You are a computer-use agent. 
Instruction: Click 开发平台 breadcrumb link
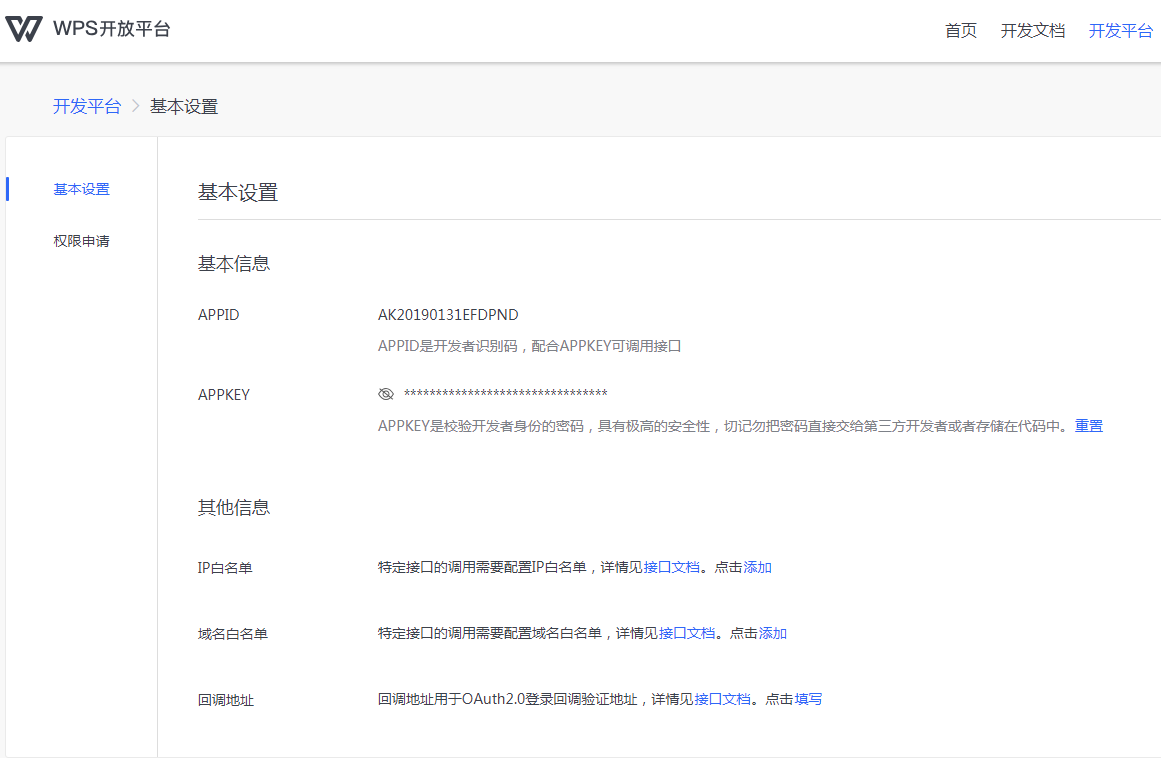point(86,106)
